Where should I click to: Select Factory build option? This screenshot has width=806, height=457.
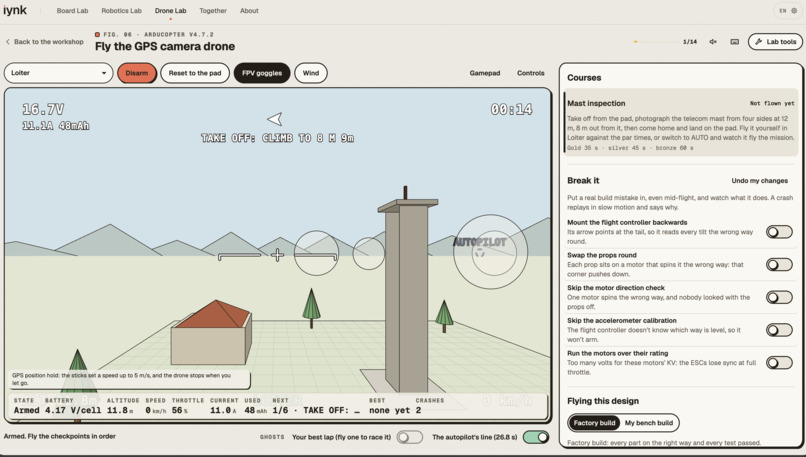click(x=594, y=423)
